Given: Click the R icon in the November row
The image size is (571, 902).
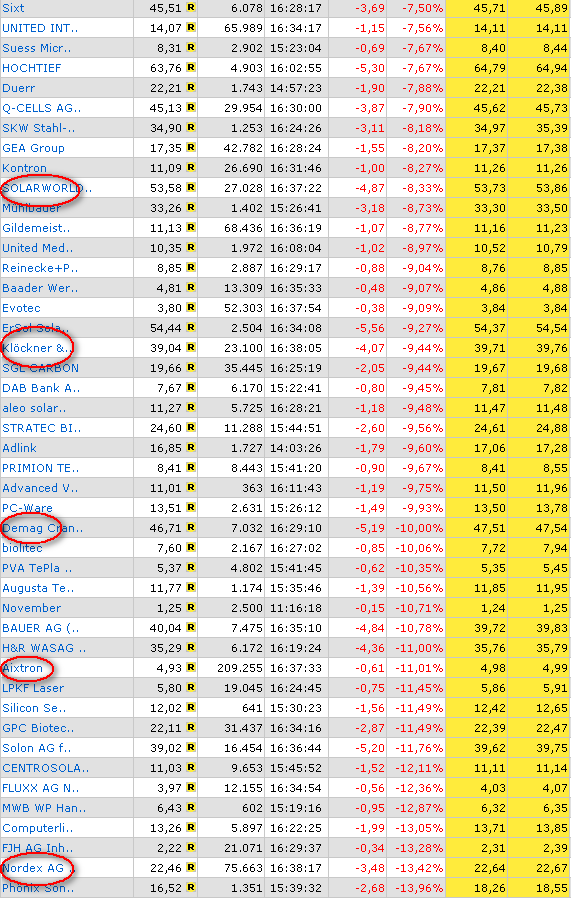Looking at the screenshot, I should [x=191, y=607].
